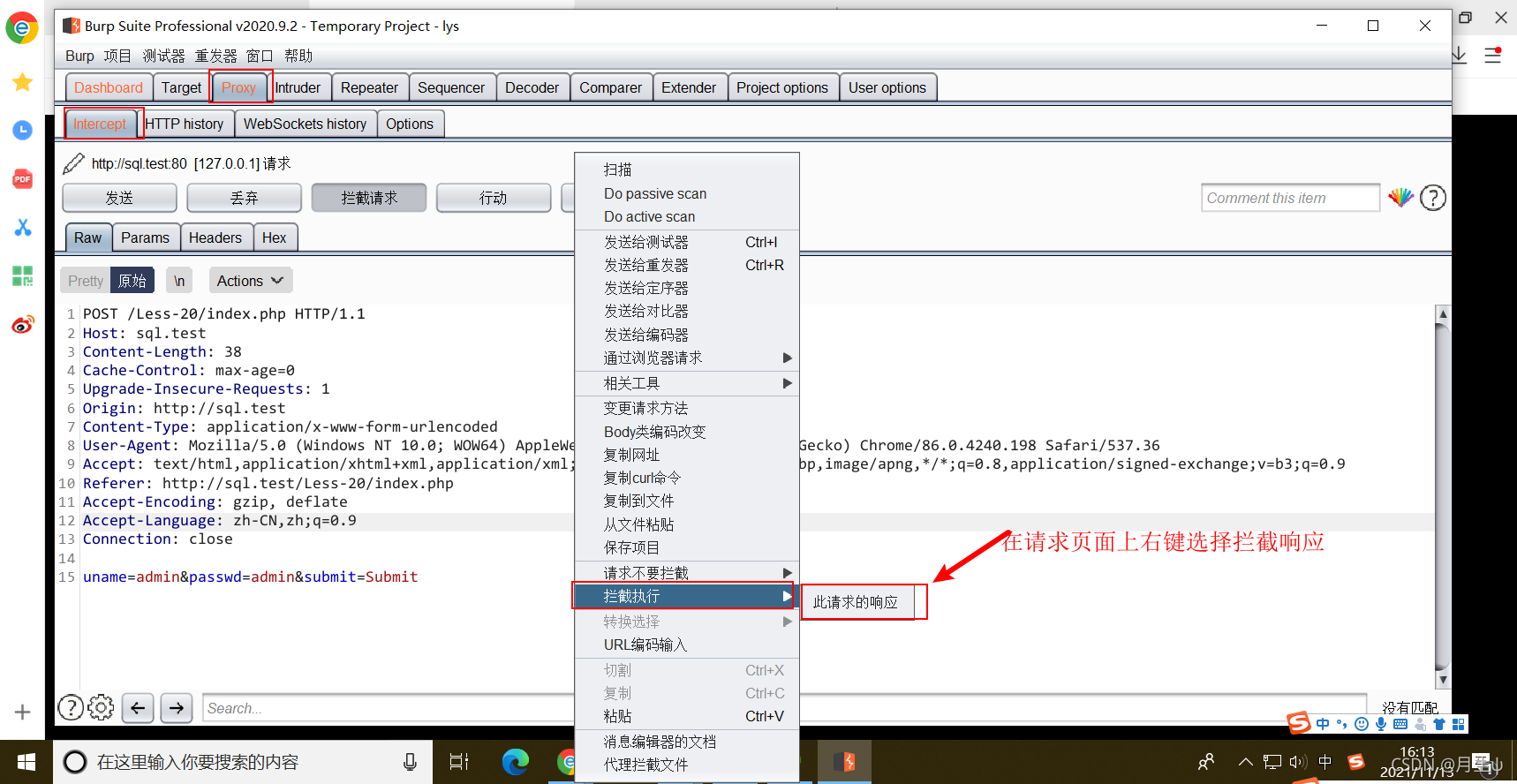Open browser sidebar PDF tool icon

click(23, 179)
